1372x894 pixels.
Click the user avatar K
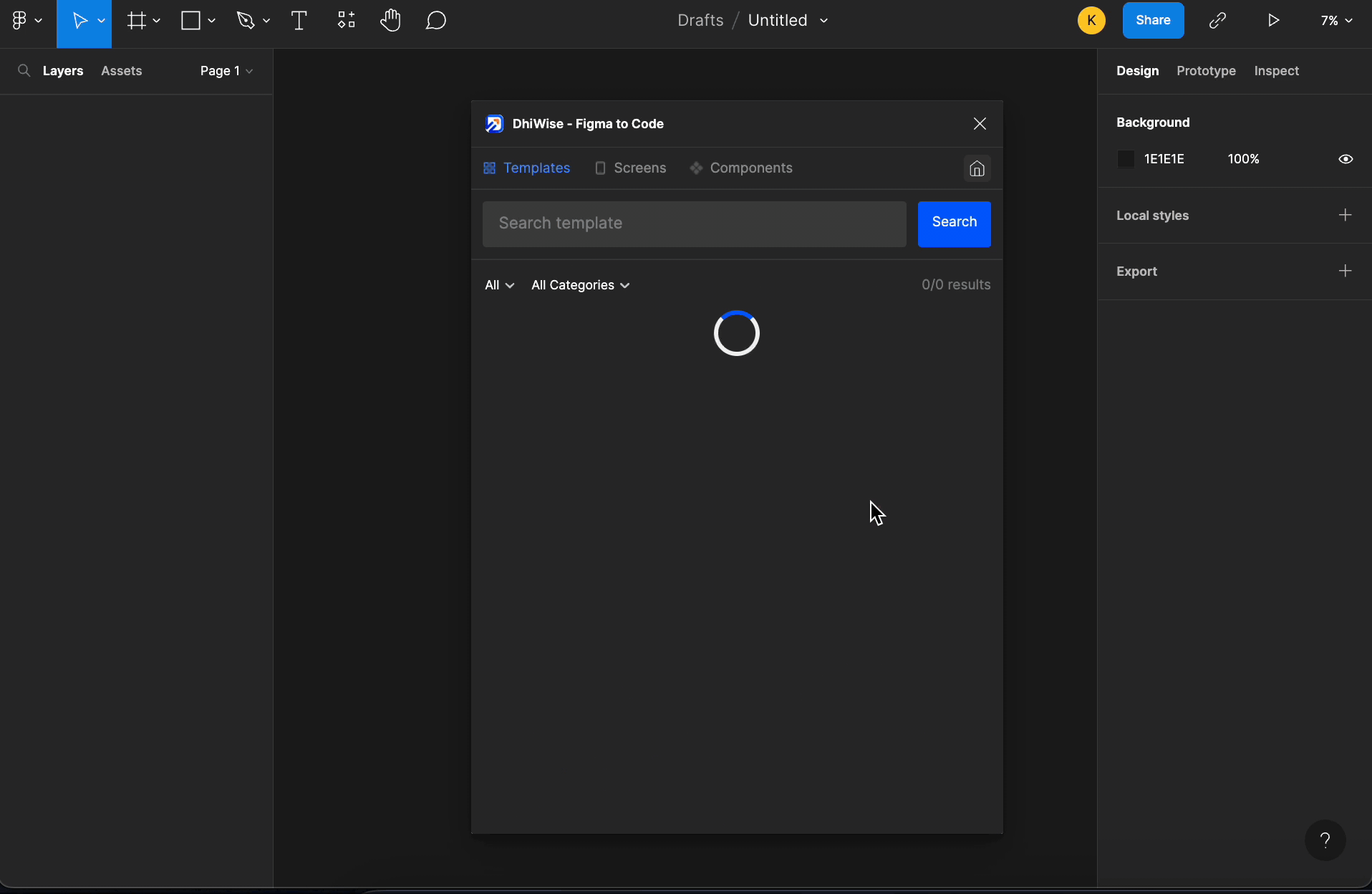click(1091, 21)
